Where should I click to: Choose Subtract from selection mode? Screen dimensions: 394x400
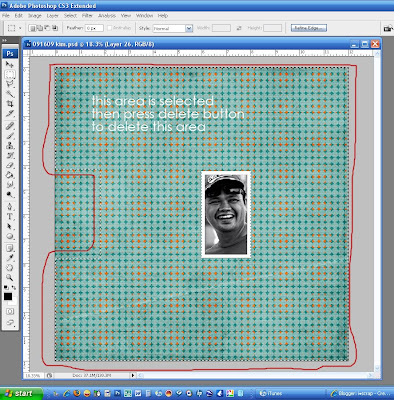point(47,28)
